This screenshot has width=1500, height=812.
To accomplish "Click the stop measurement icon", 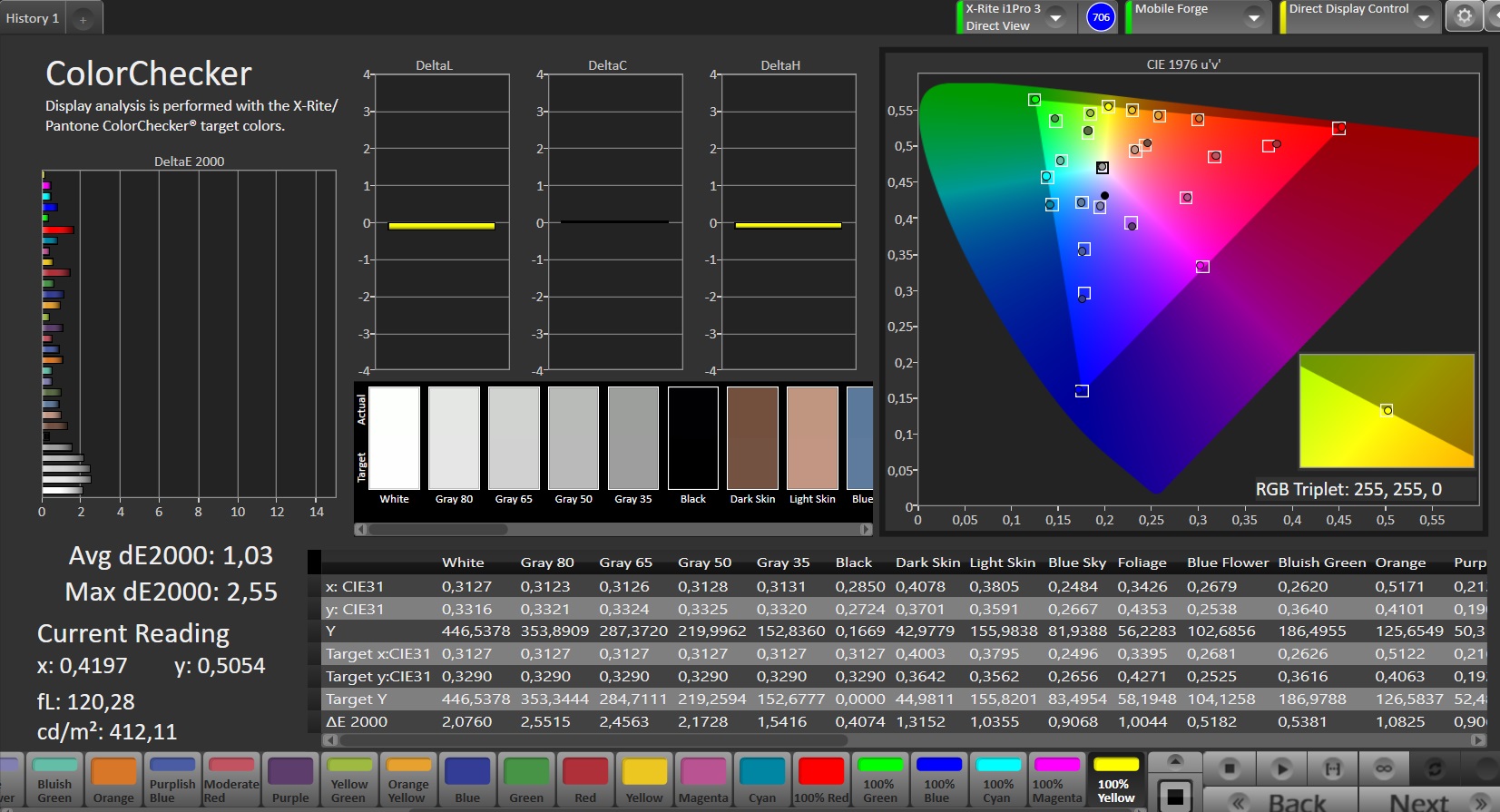I will 1229,768.
